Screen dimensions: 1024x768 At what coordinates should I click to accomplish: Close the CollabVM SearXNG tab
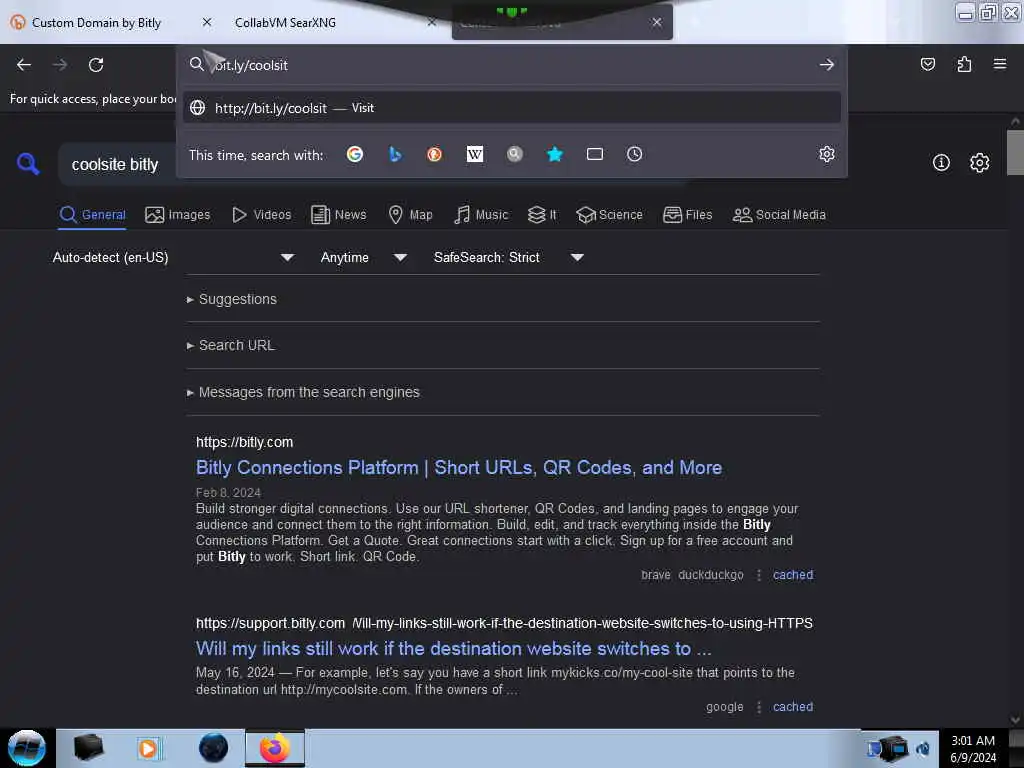click(432, 22)
